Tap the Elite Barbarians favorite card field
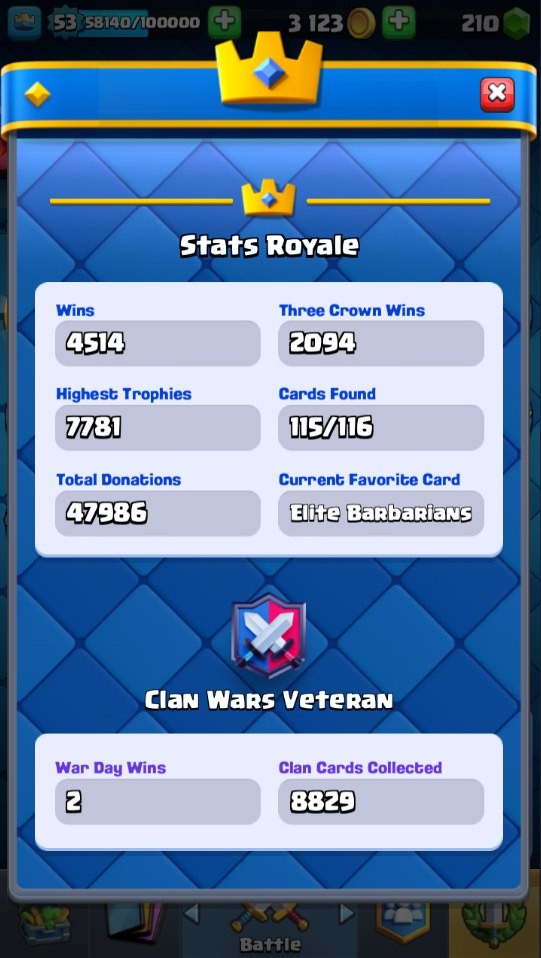The width and height of the screenshot is (541, 958). coord(381,513)
